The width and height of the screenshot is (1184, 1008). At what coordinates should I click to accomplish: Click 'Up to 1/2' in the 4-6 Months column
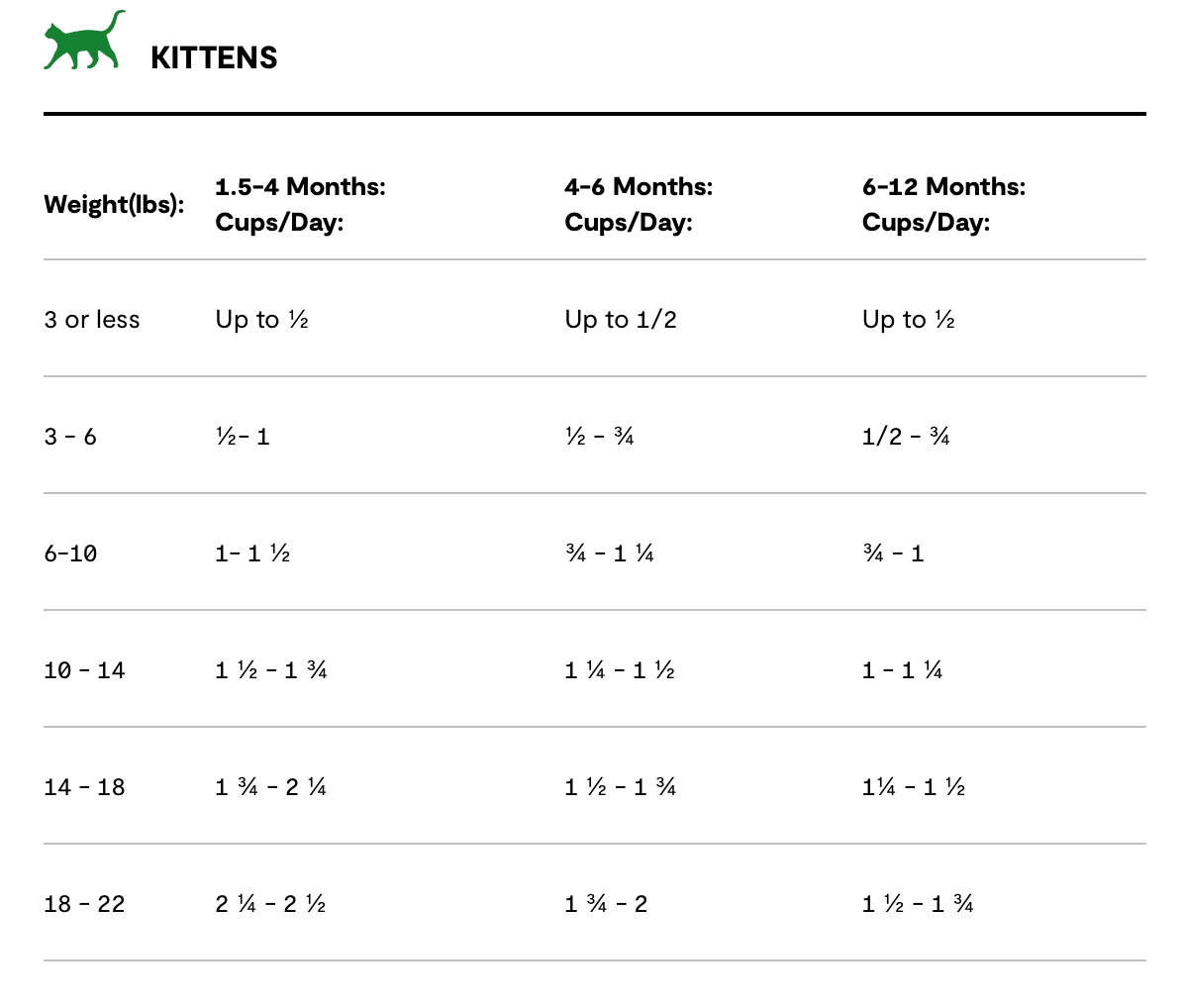pyautogui.click(x=621, y=320)
